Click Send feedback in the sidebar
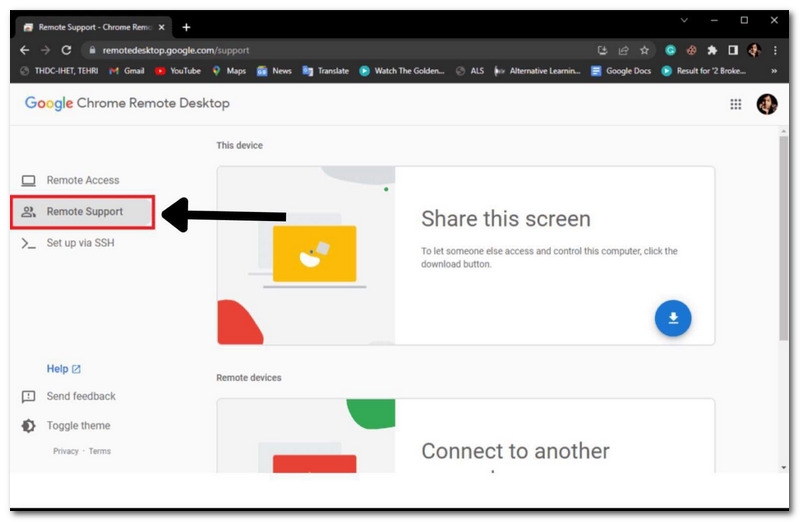 pos(68,396)
